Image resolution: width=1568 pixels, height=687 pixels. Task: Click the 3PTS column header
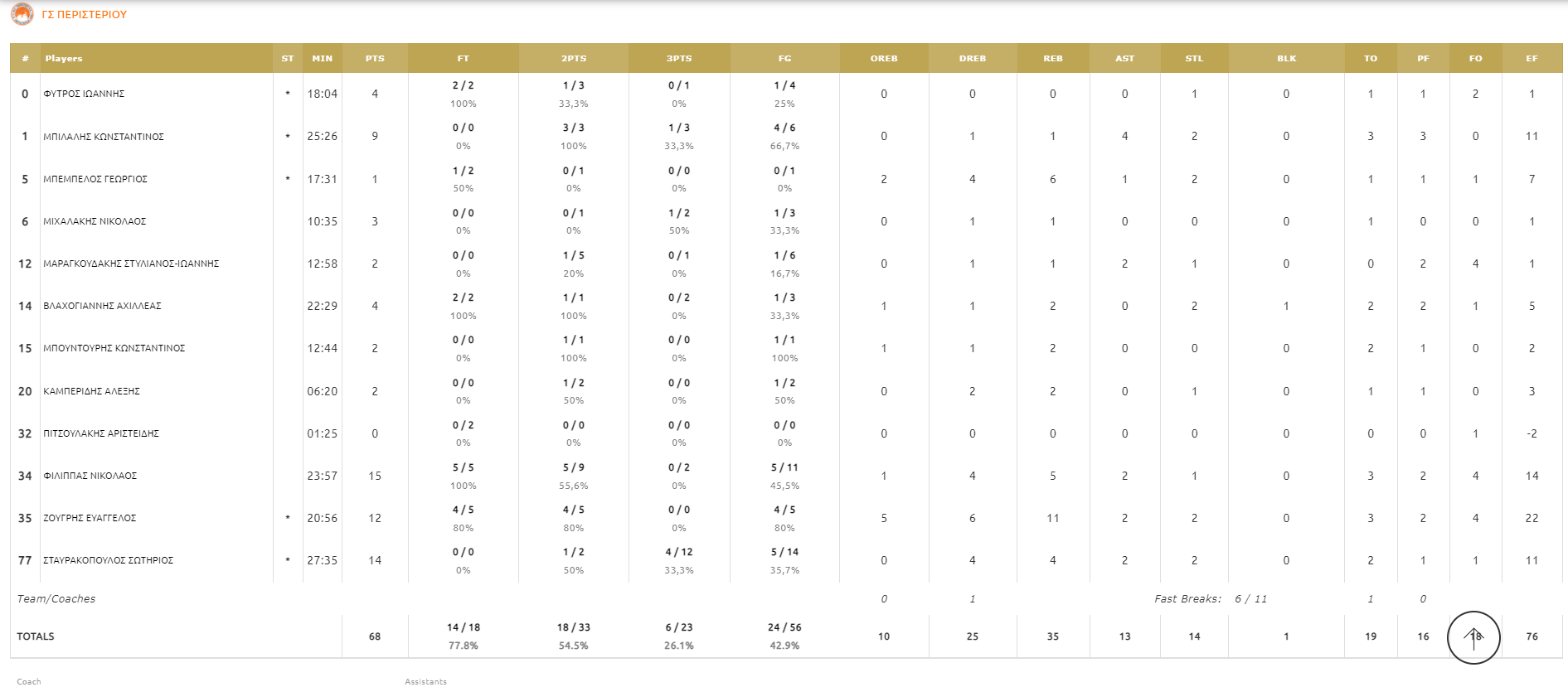click(679, 59)
